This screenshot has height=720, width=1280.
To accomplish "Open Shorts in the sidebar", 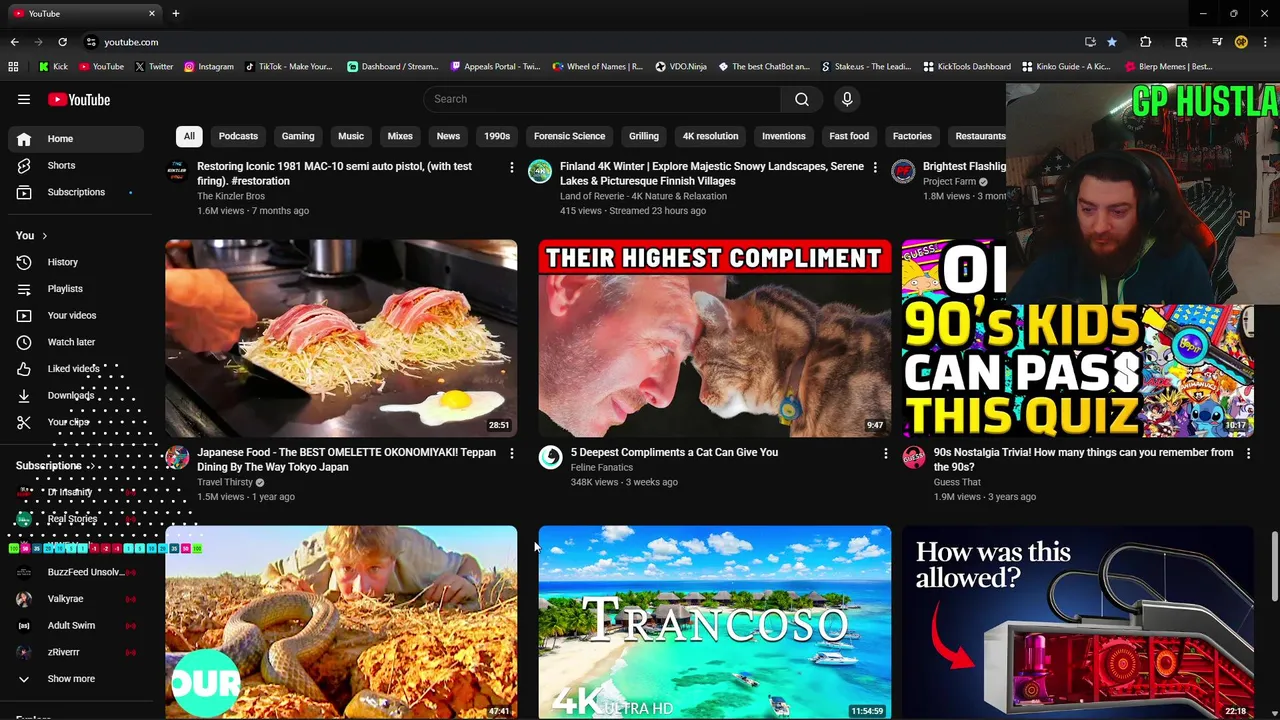I will coord(76,165).
